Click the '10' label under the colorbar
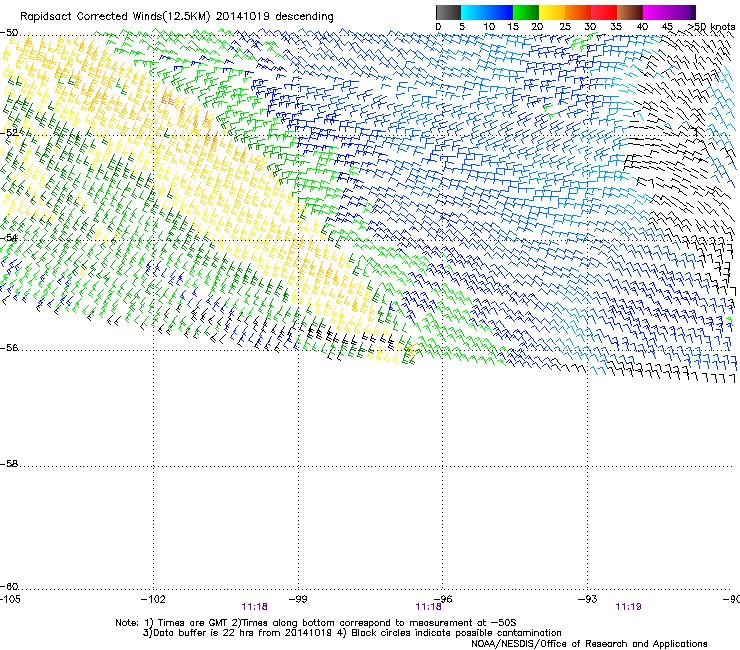Screen dimensions: 740x650 coord(489,27)
